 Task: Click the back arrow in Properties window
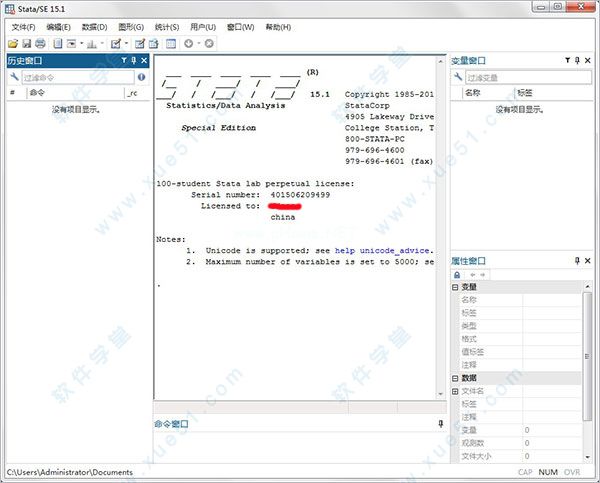(x=473, y=275)
